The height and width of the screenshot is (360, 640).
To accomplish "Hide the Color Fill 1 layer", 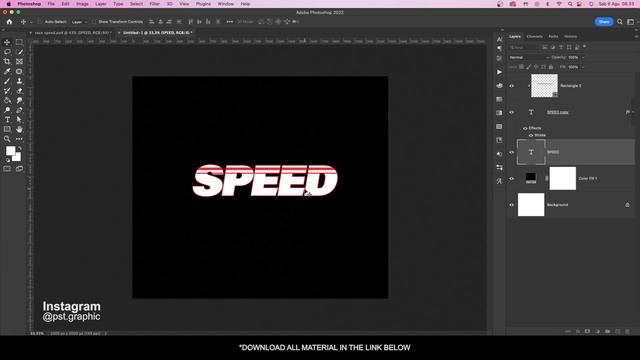I will coord(511,178).
